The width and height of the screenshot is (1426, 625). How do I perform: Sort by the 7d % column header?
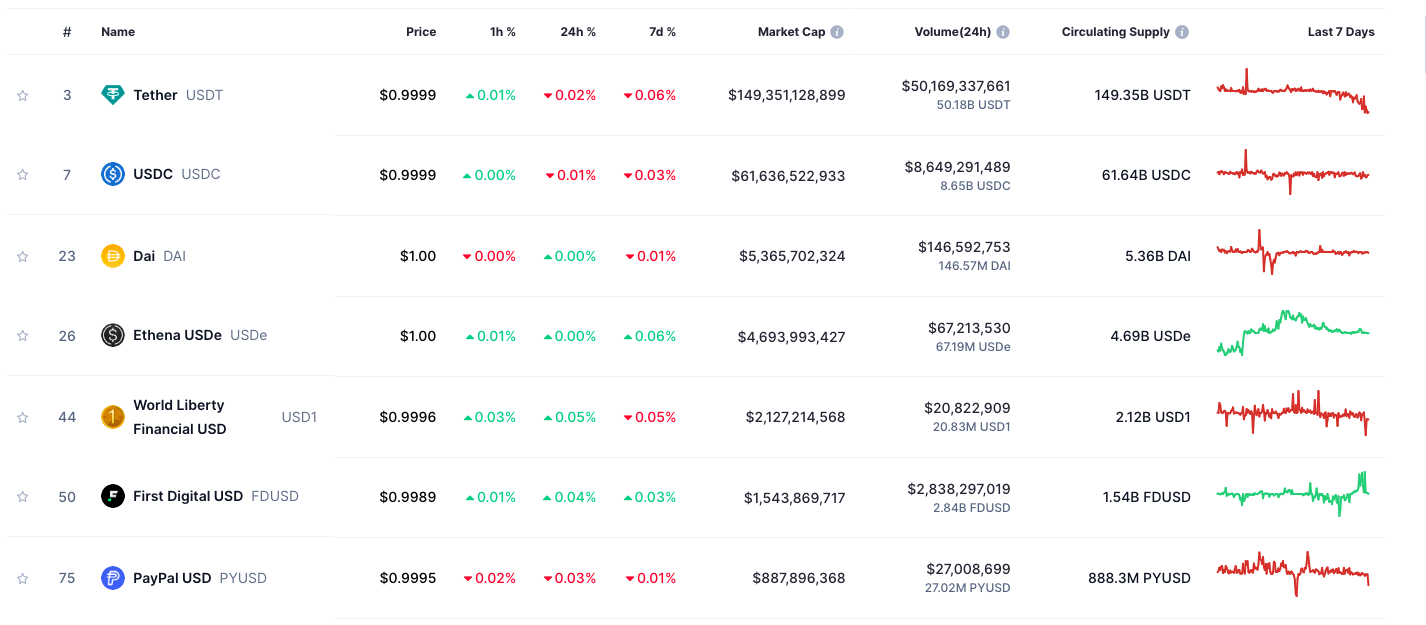click(x=662, y=32)
